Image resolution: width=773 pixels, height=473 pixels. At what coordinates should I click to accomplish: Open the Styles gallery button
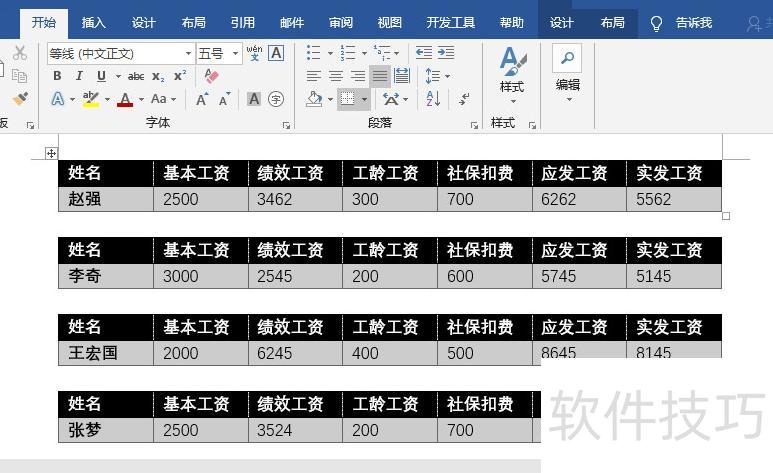pos(512,75)
